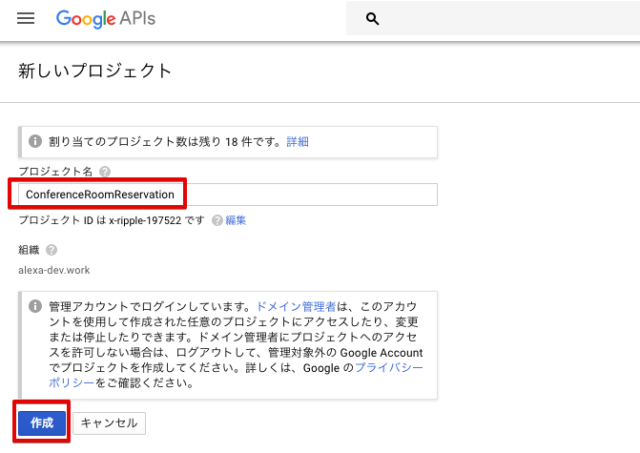
Task: Click help icon beside project ID text
Action: [x=217, y=220]
